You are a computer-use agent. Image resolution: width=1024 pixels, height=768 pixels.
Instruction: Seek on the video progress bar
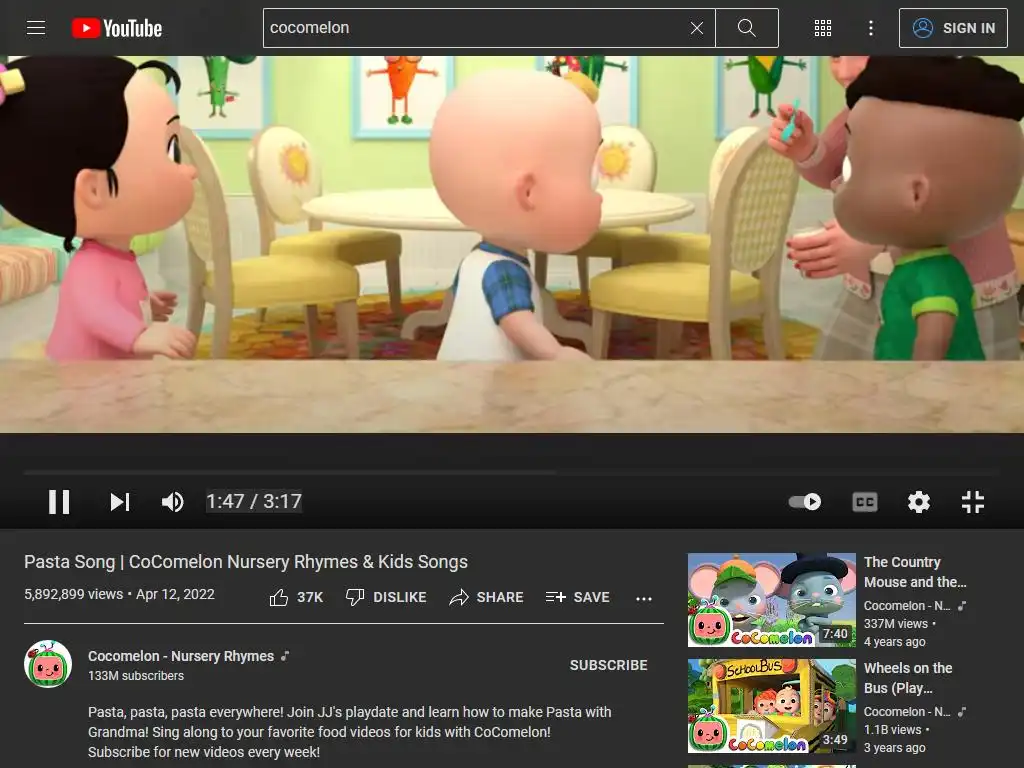tap(511, 472)
